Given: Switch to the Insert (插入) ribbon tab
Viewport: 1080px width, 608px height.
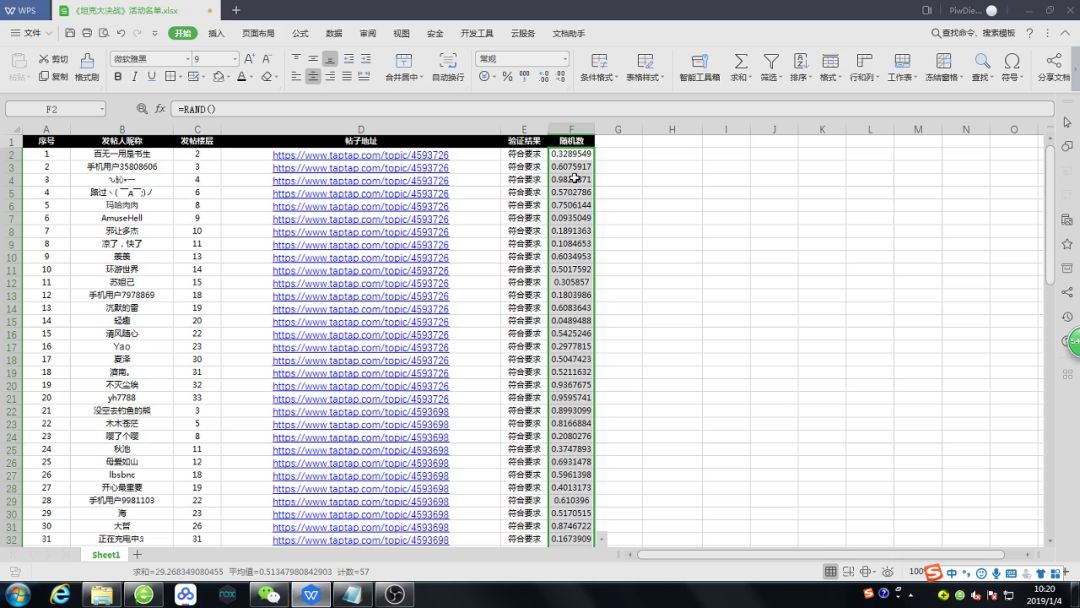Looking at the screenshot, I should tap(216, 33).
